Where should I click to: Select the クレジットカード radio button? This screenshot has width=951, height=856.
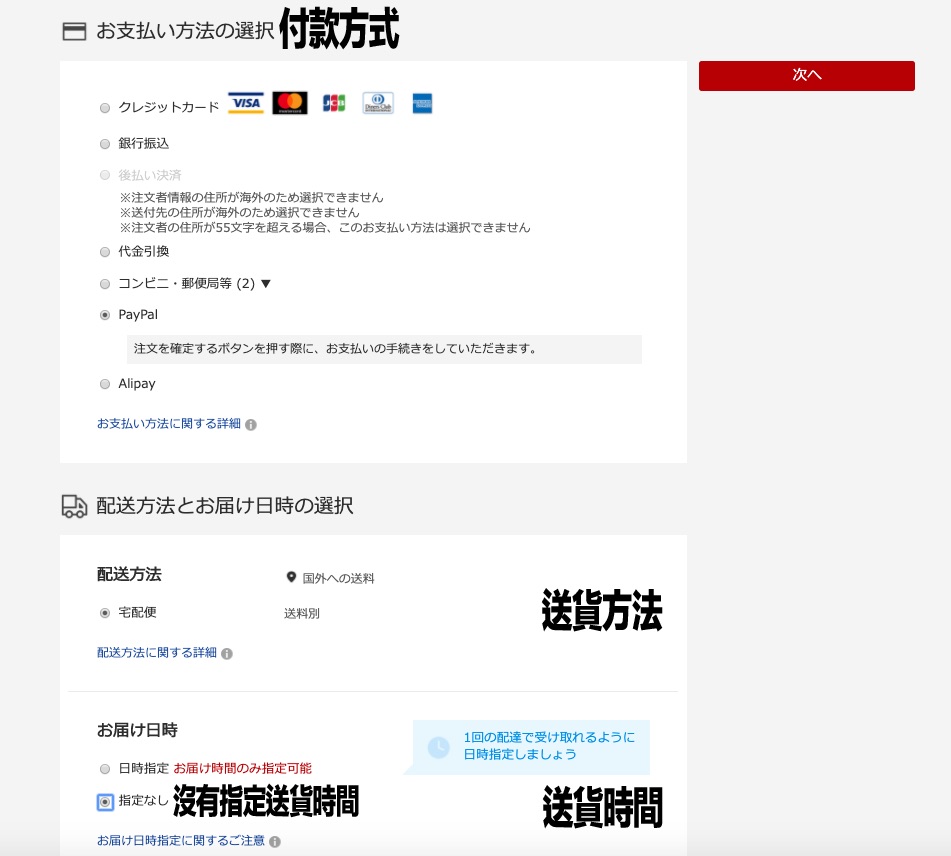[105, 108]
